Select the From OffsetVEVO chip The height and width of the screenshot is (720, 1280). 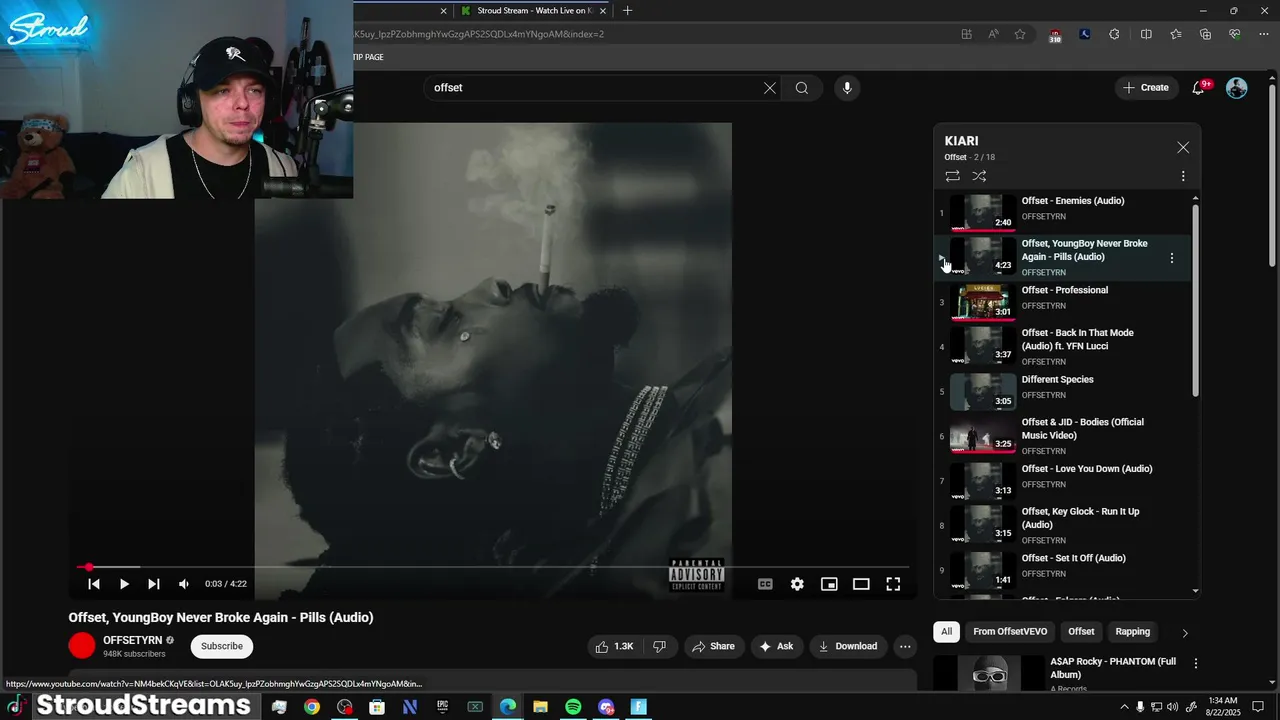[x=1011, y=632]
